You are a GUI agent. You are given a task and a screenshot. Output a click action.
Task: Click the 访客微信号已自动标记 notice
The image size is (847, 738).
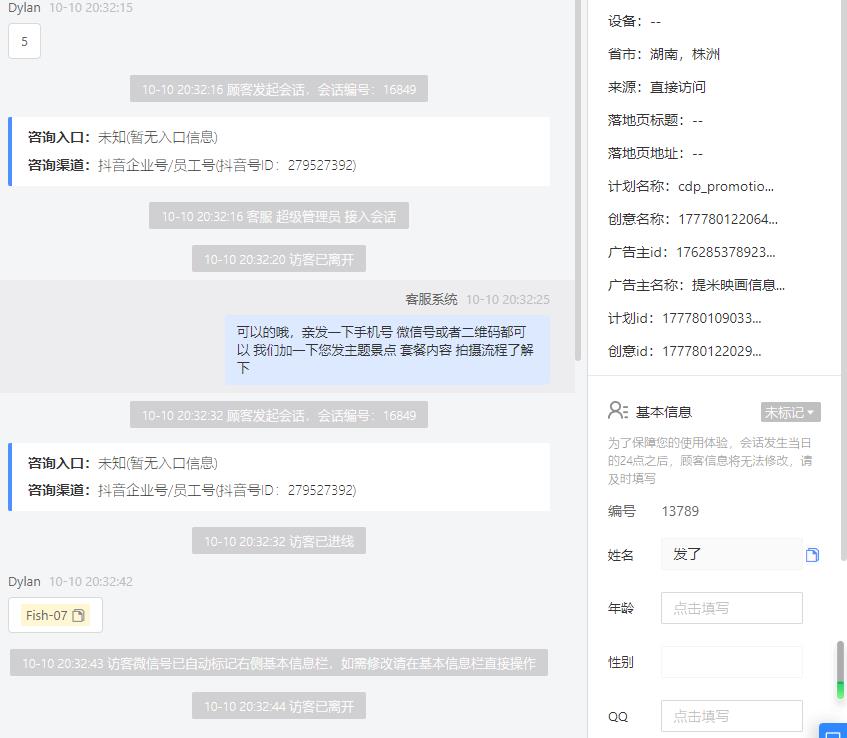click(x=279, y=663)
